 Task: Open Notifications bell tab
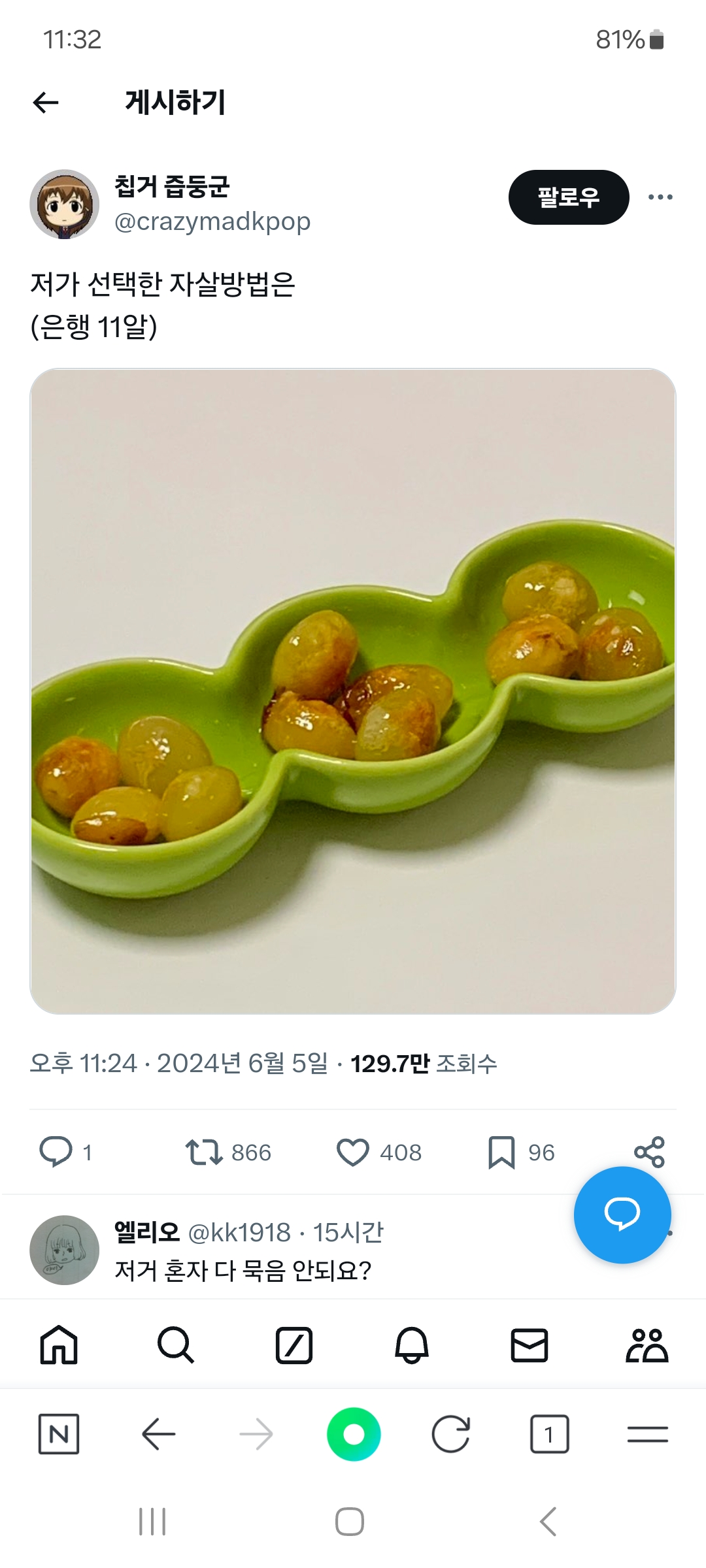(x=412, y=1345)
